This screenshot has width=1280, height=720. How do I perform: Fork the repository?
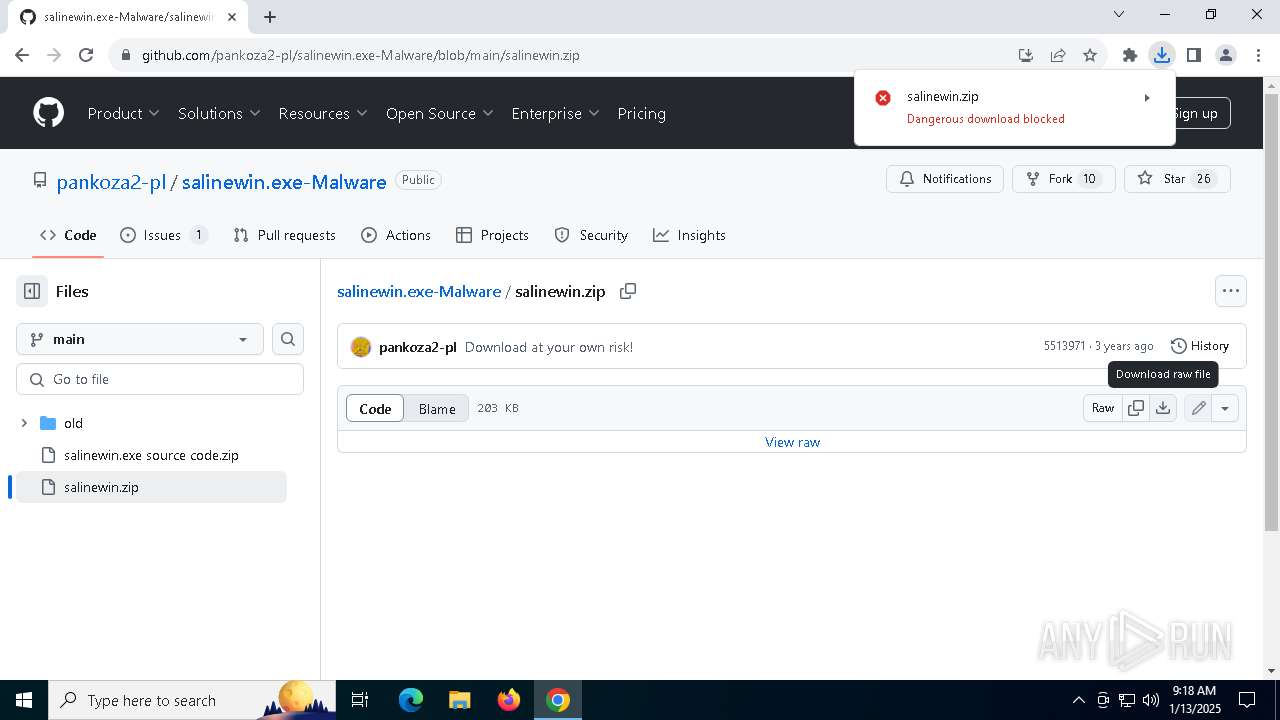1064,179
